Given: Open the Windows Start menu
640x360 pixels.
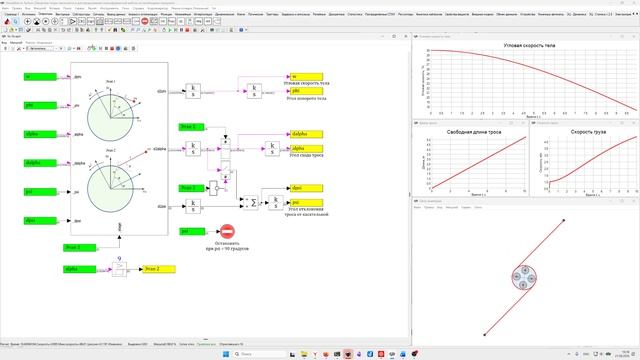Looking at the screenshot, I should click(x=226, y=354).
